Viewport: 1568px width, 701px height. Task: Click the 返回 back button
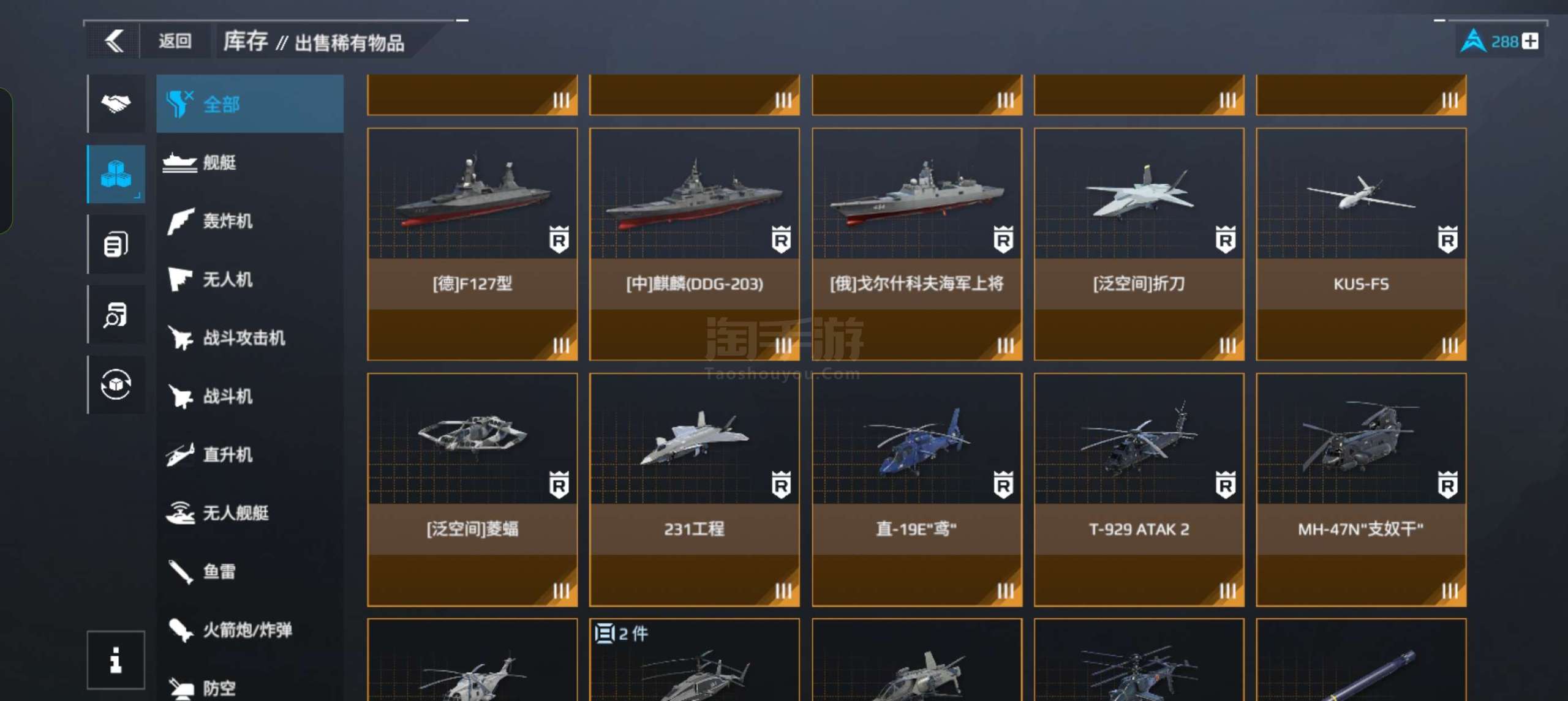[175, 42]
